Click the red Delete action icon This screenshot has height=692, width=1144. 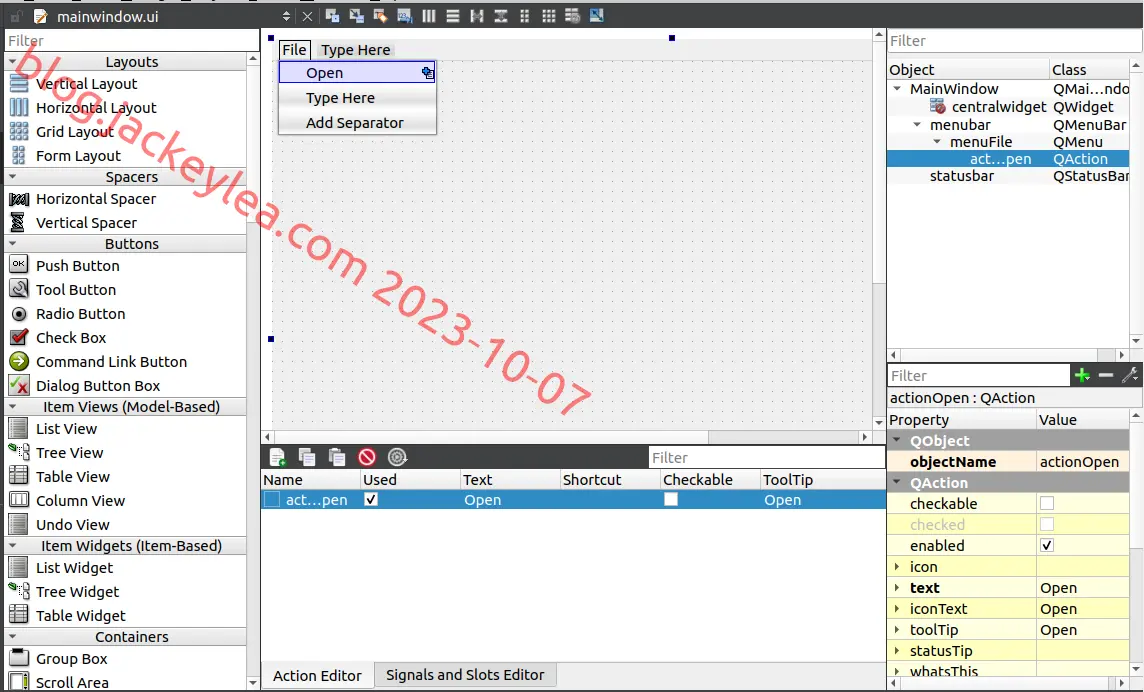click(x=367, y=458)
